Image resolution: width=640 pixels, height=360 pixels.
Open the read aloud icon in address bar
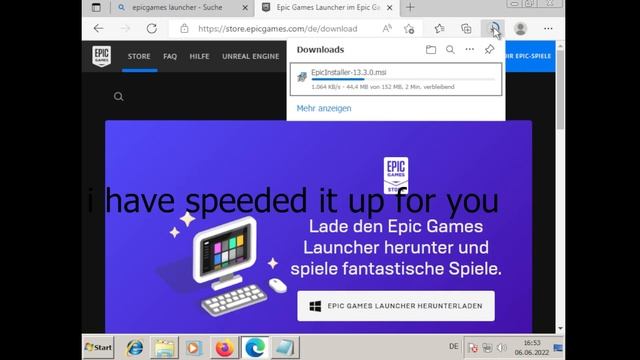pyautogui.click(x=387, y=29)
